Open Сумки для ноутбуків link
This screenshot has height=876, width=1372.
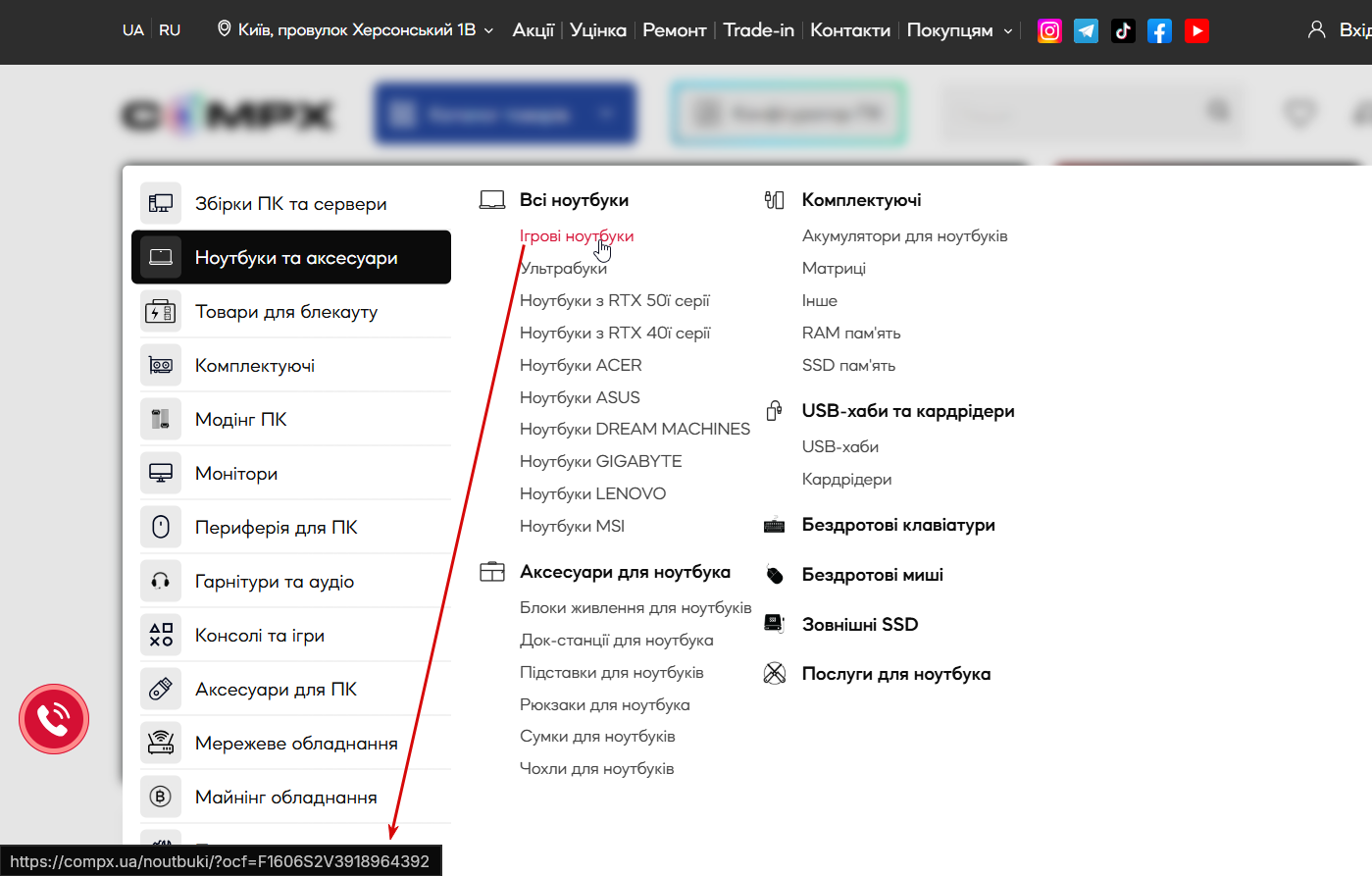tap(597, 737)
